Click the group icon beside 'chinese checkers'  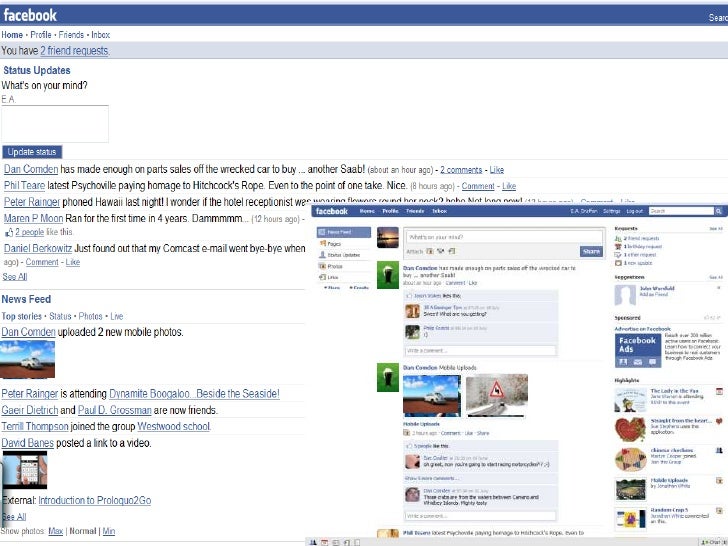719,450
